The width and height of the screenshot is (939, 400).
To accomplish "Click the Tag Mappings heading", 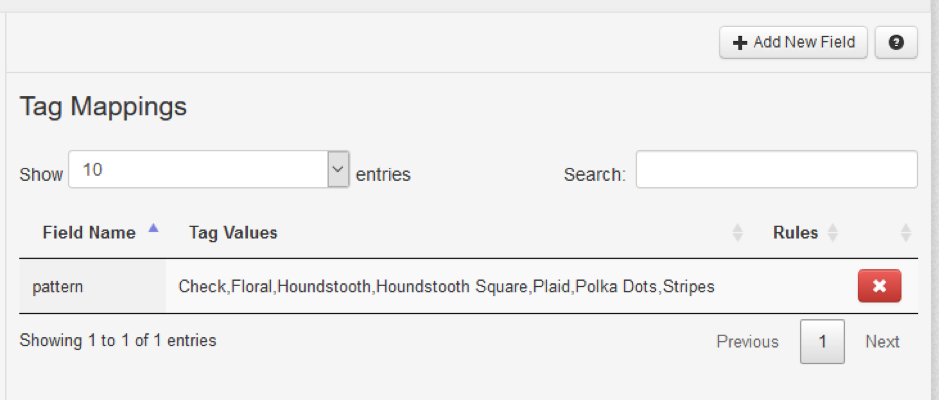I will pyautogui.click(x=103, y=107).
